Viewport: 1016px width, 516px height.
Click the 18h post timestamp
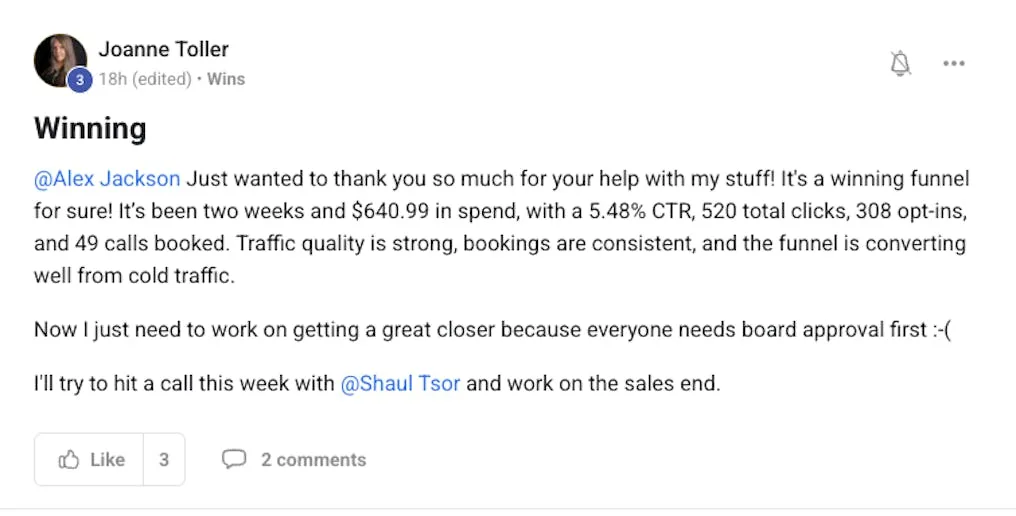click(x=111, y=79)
